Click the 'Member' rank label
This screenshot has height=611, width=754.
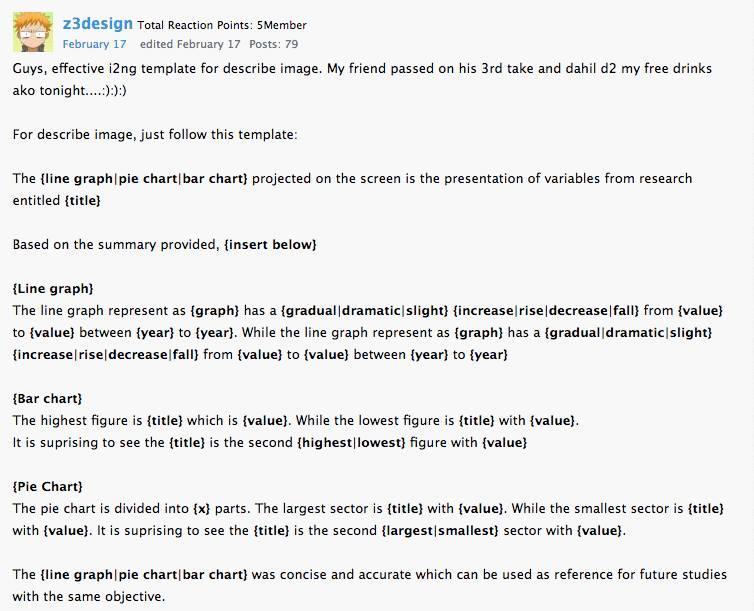[x=290, y=25]
